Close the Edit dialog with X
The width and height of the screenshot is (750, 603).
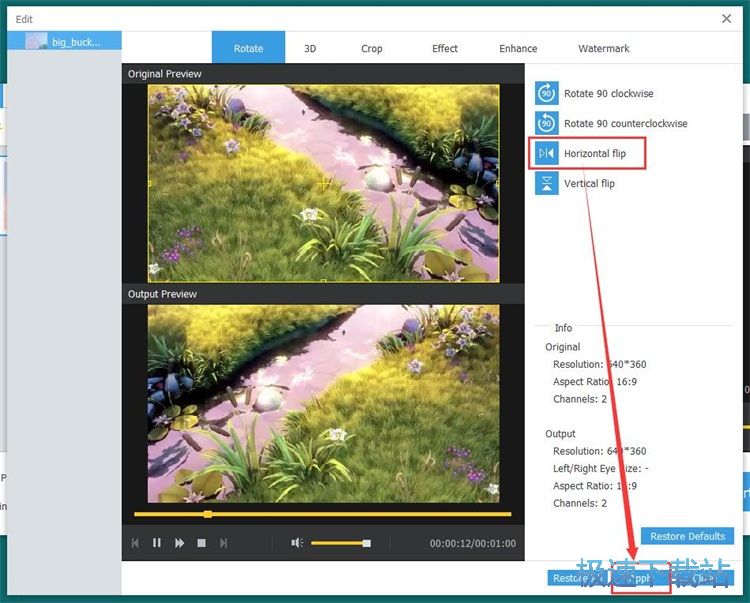pyautogui.click(x=727, y=19)
